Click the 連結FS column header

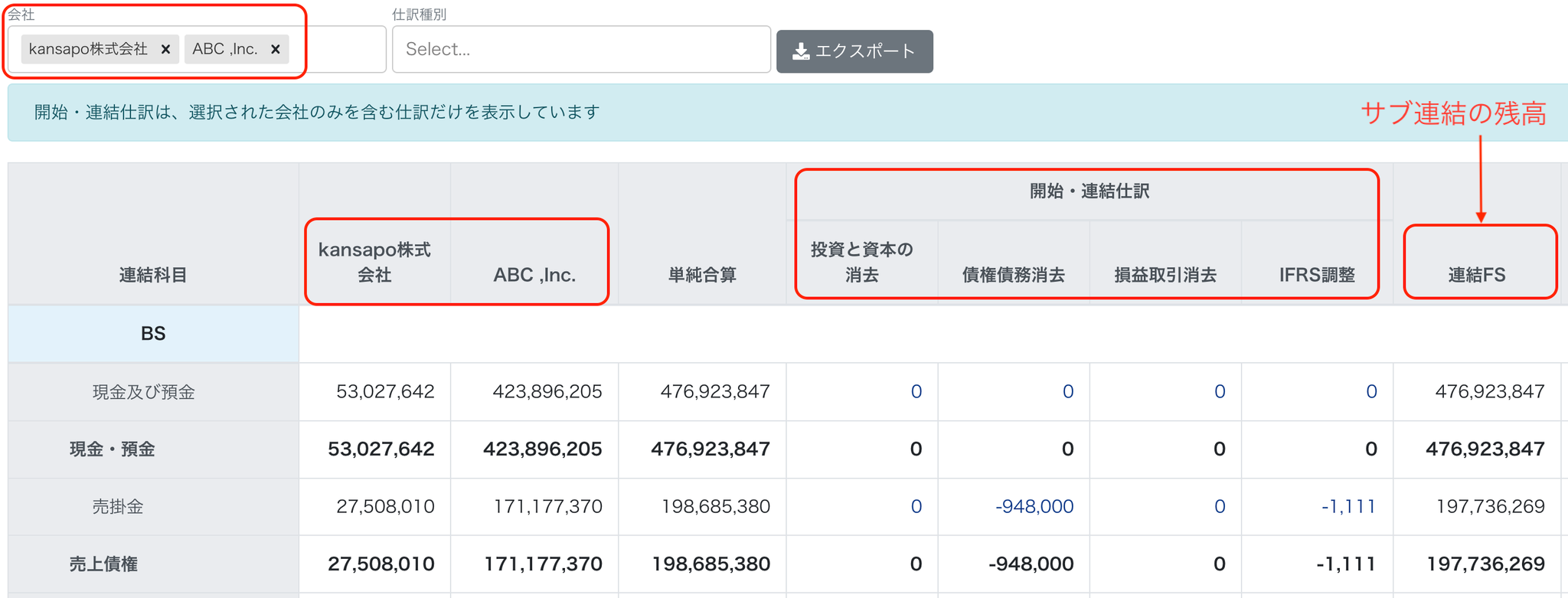tap(1476, 275)
